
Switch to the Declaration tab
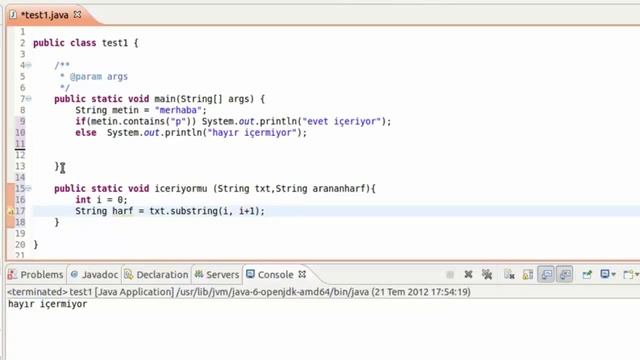pos(157,275)
